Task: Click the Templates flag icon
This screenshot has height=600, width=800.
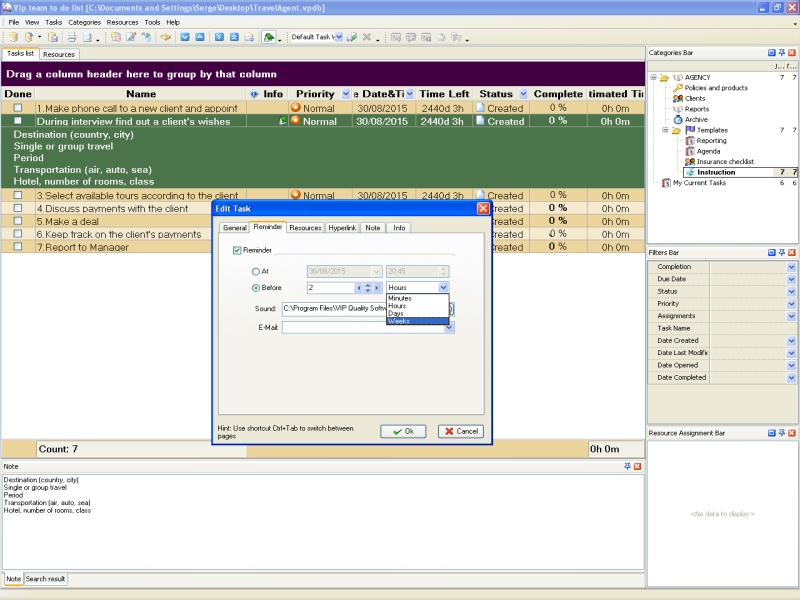Action: 689,130
